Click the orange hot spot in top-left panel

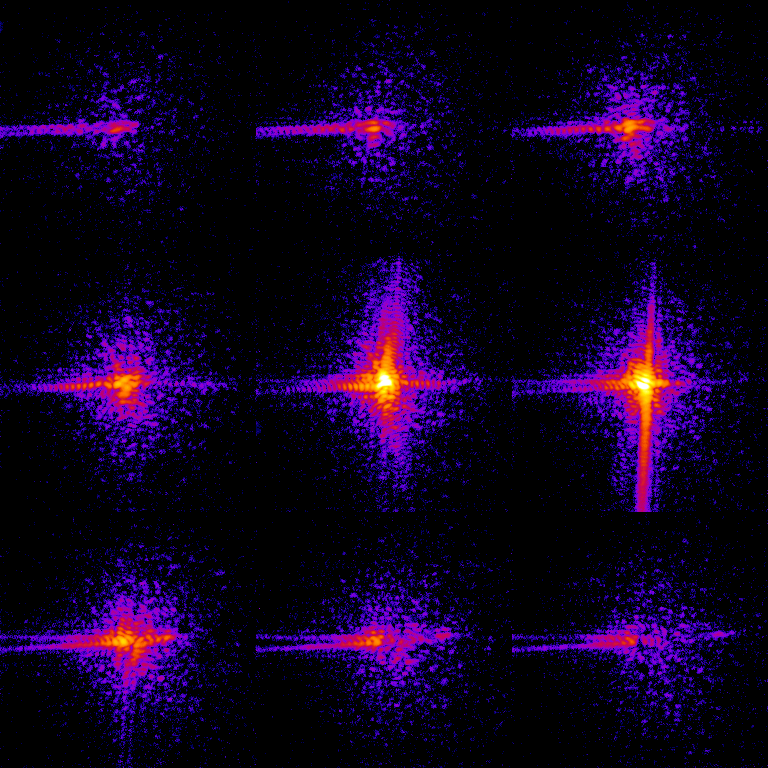pos(120,127)
